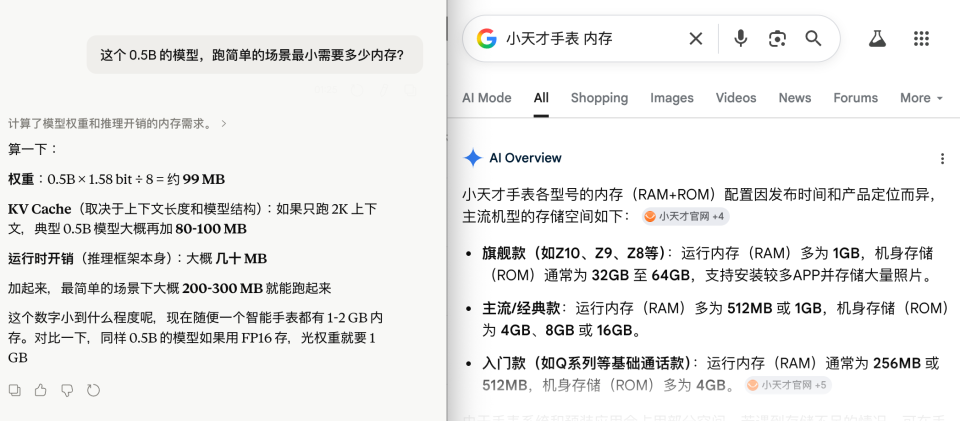This screenshot has width=960, height=421.
Task: Switch to the Videos tab
Action: 736,98
